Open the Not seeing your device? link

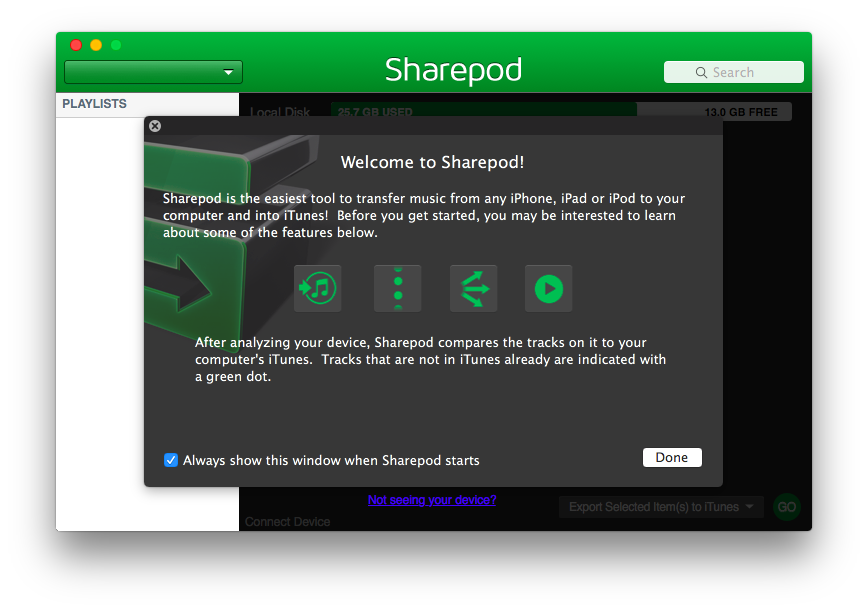(x=432, y=500)
